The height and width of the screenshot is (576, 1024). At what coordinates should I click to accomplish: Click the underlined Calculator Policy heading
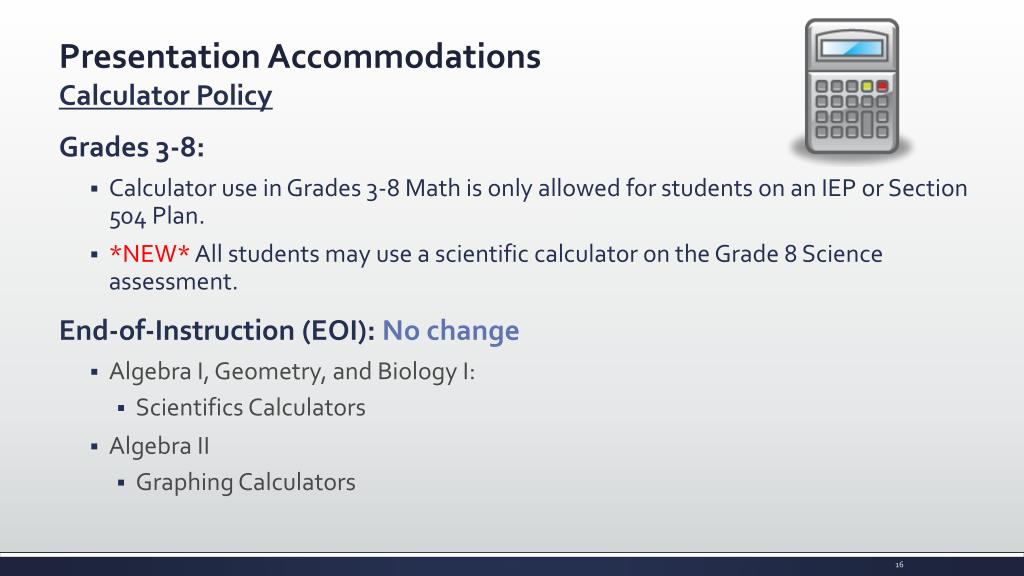166,95
